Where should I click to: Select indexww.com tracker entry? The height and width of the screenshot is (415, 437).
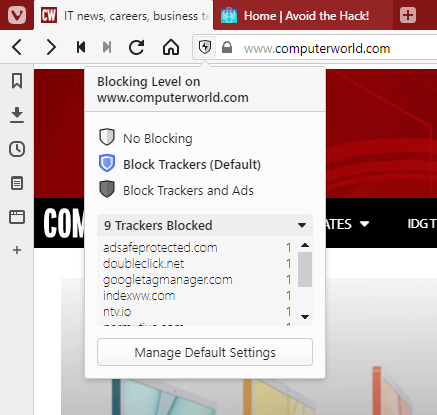(x=197, y=296)
